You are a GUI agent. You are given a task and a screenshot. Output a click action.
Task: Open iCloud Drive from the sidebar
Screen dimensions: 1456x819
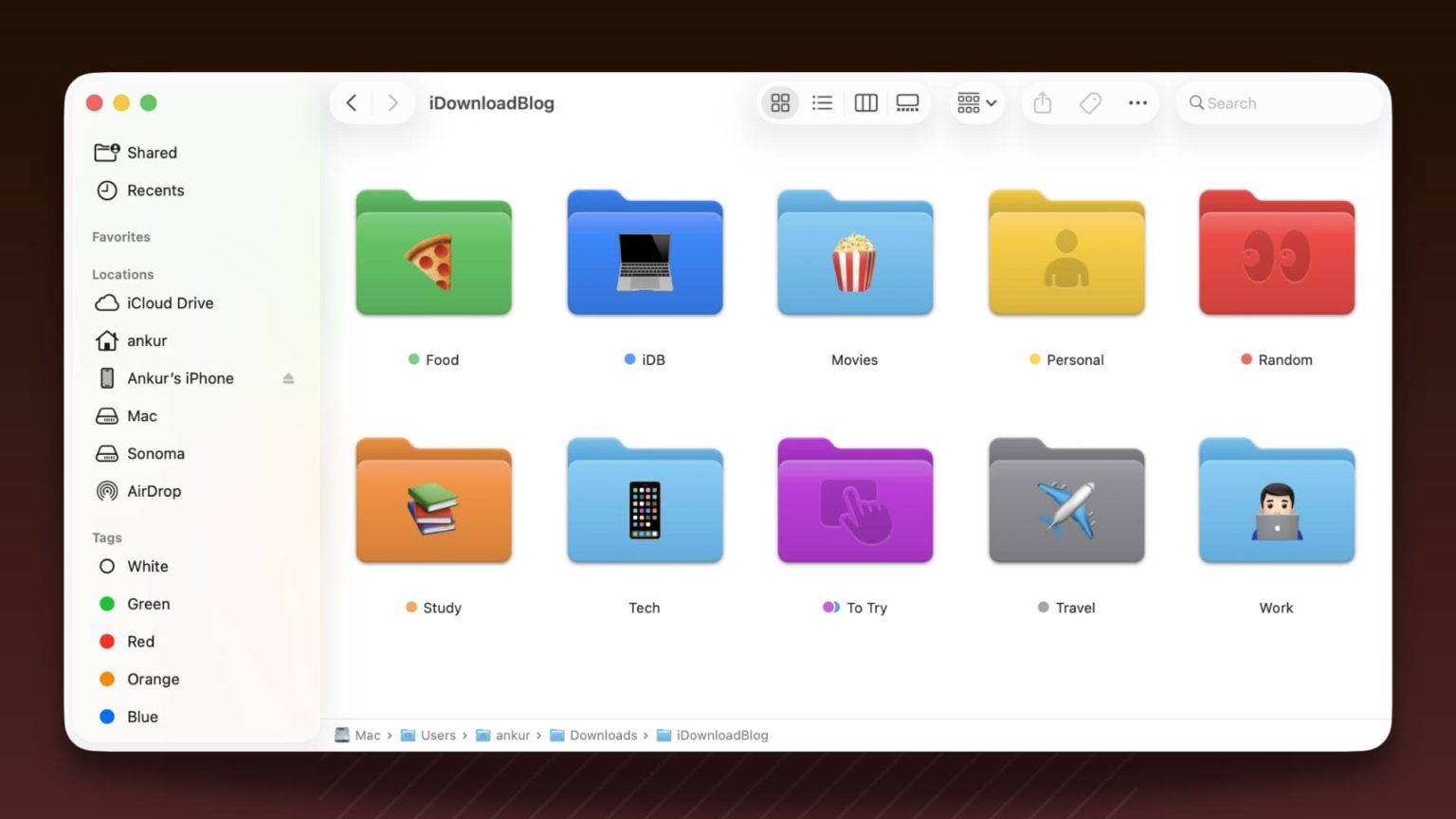tap(169, 302)
